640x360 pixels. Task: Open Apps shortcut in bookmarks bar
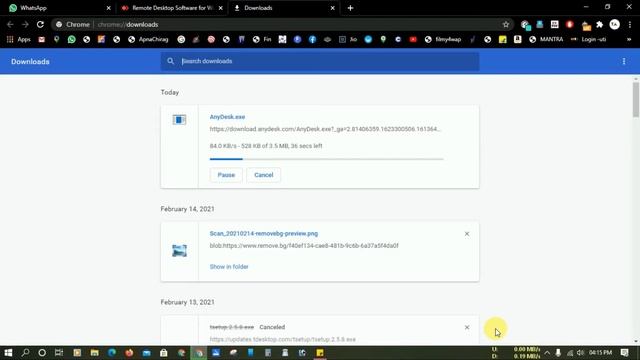(19, 40)
